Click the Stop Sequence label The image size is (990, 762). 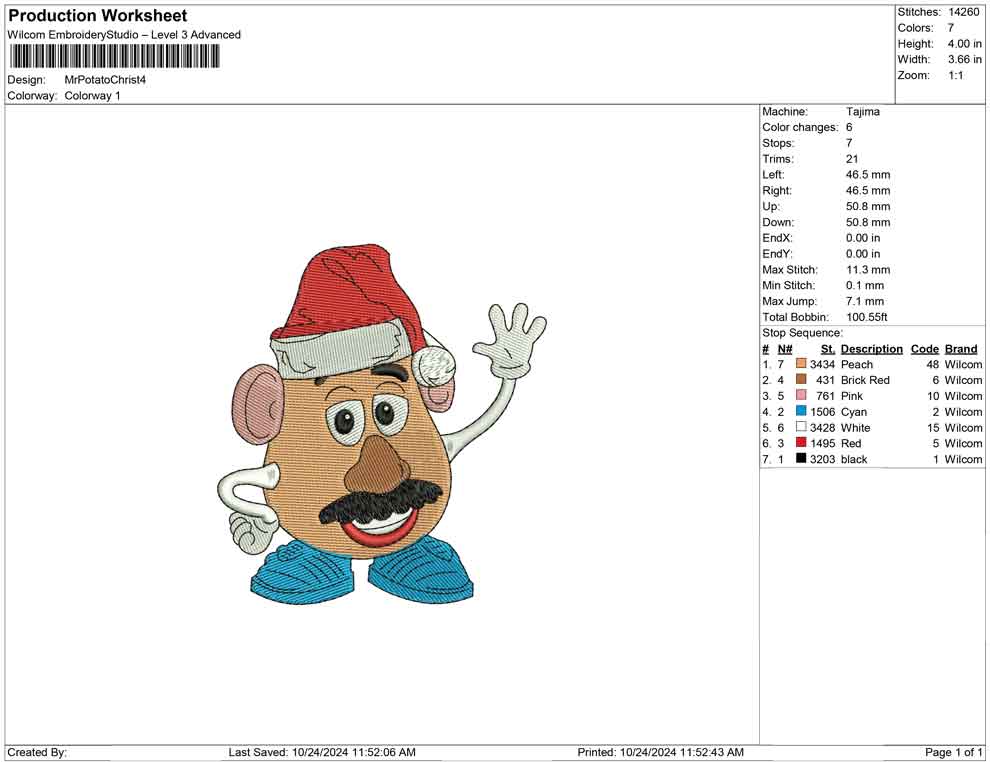[x=802, y=333]
